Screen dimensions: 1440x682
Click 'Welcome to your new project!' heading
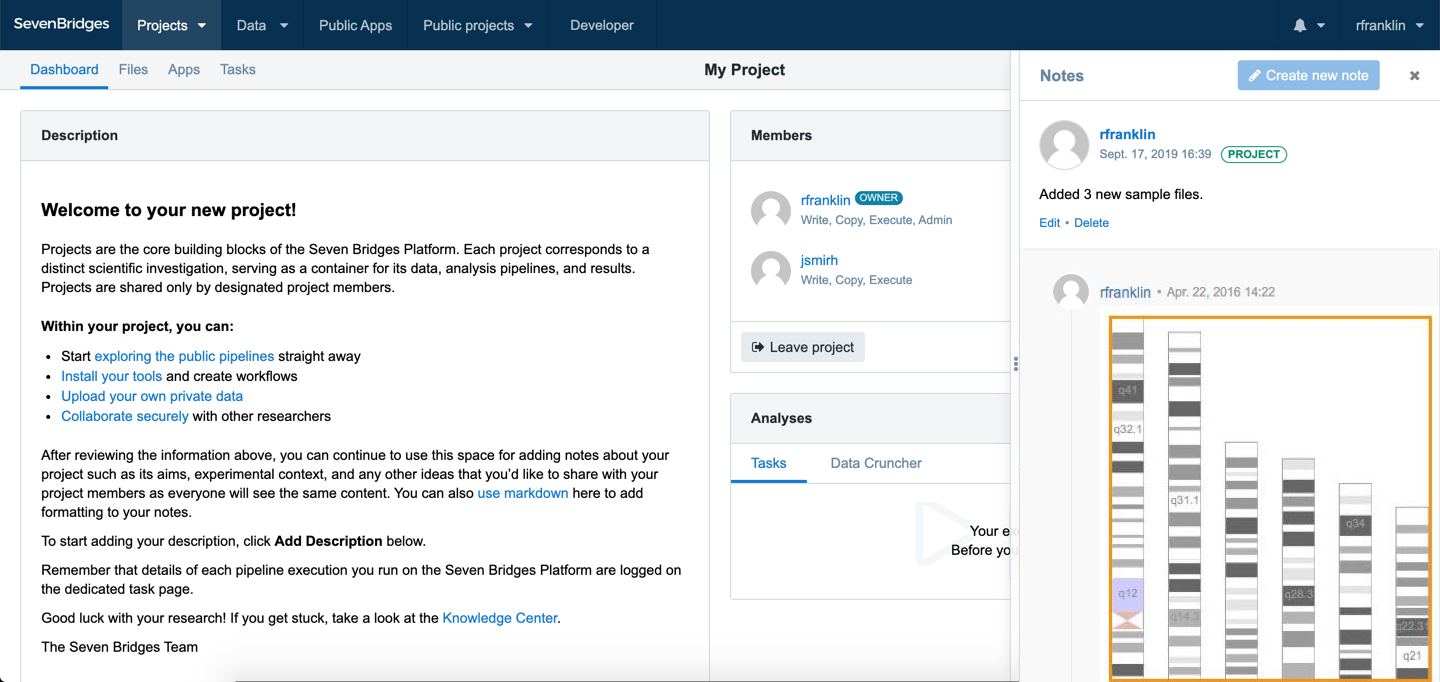[x=168, y=210]
